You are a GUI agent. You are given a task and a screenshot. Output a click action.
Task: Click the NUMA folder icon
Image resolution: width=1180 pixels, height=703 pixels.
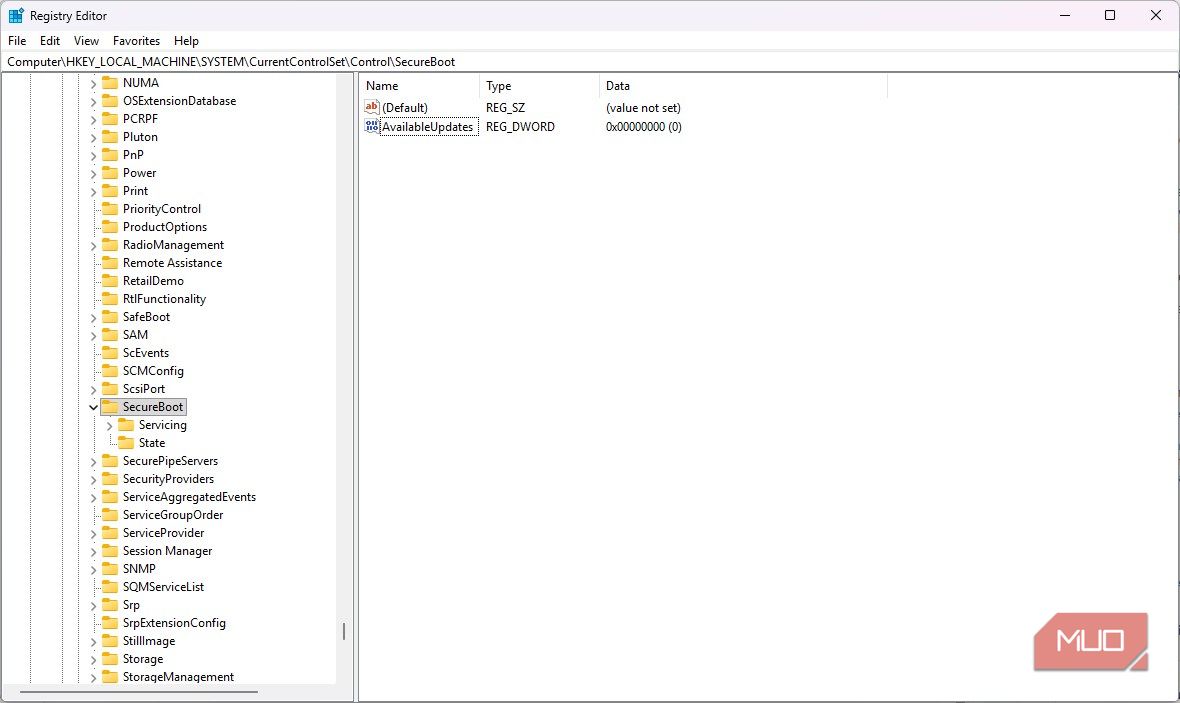coord(110,82)
